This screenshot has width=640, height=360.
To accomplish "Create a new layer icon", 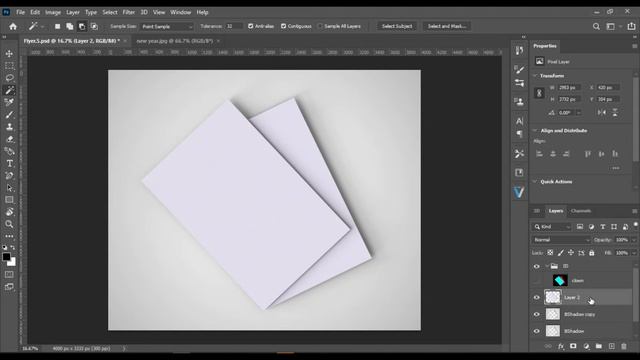I will click(x=611, y=346).
